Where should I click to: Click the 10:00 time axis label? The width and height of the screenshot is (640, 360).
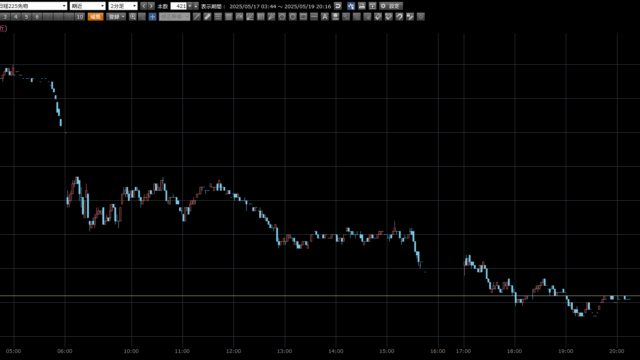pos(131,351)
